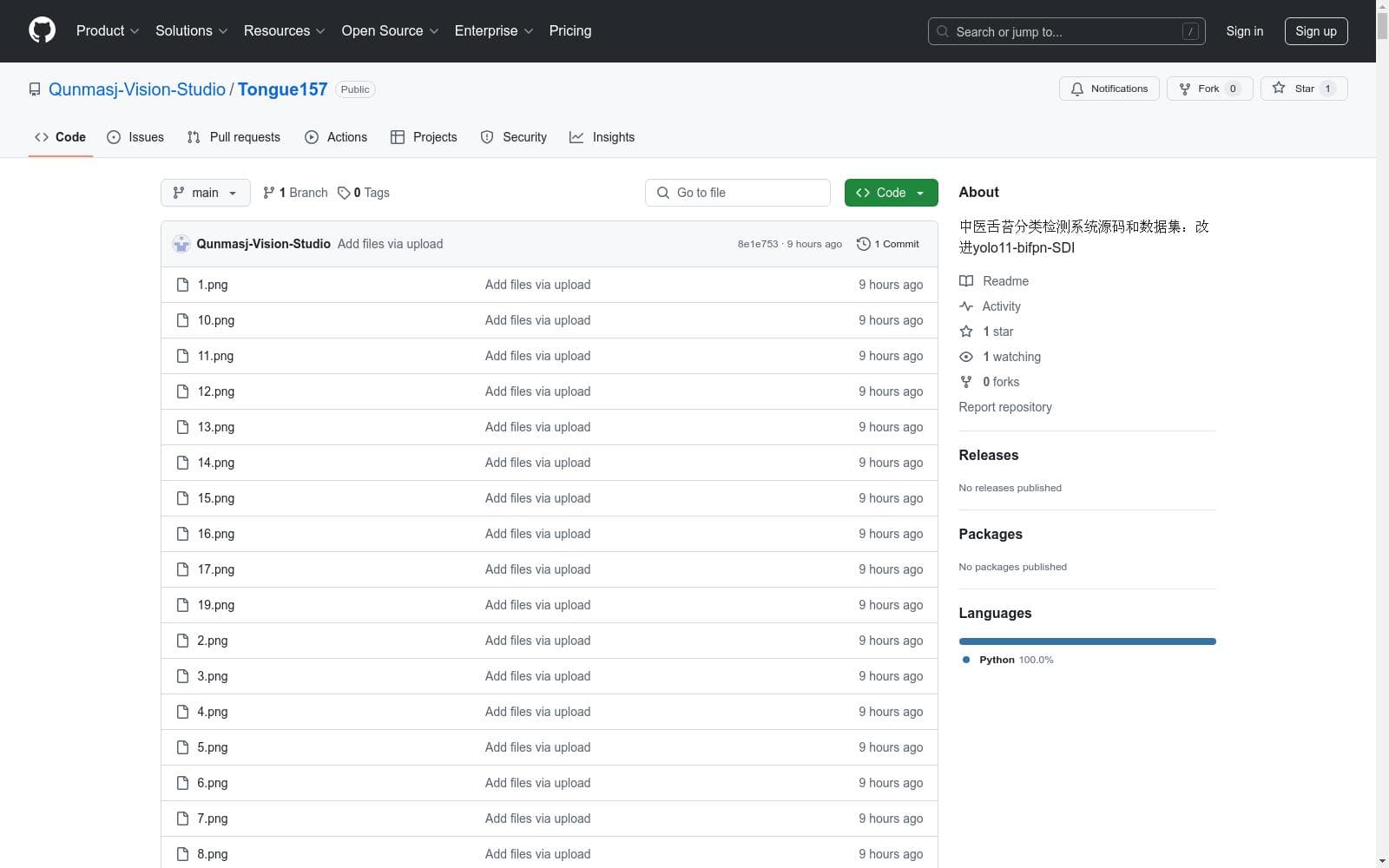Image resolution: width=1389 pixels, height=868 pixels.
Task: Click the history clock icon by 1 Commit
Action: (863, 244)
